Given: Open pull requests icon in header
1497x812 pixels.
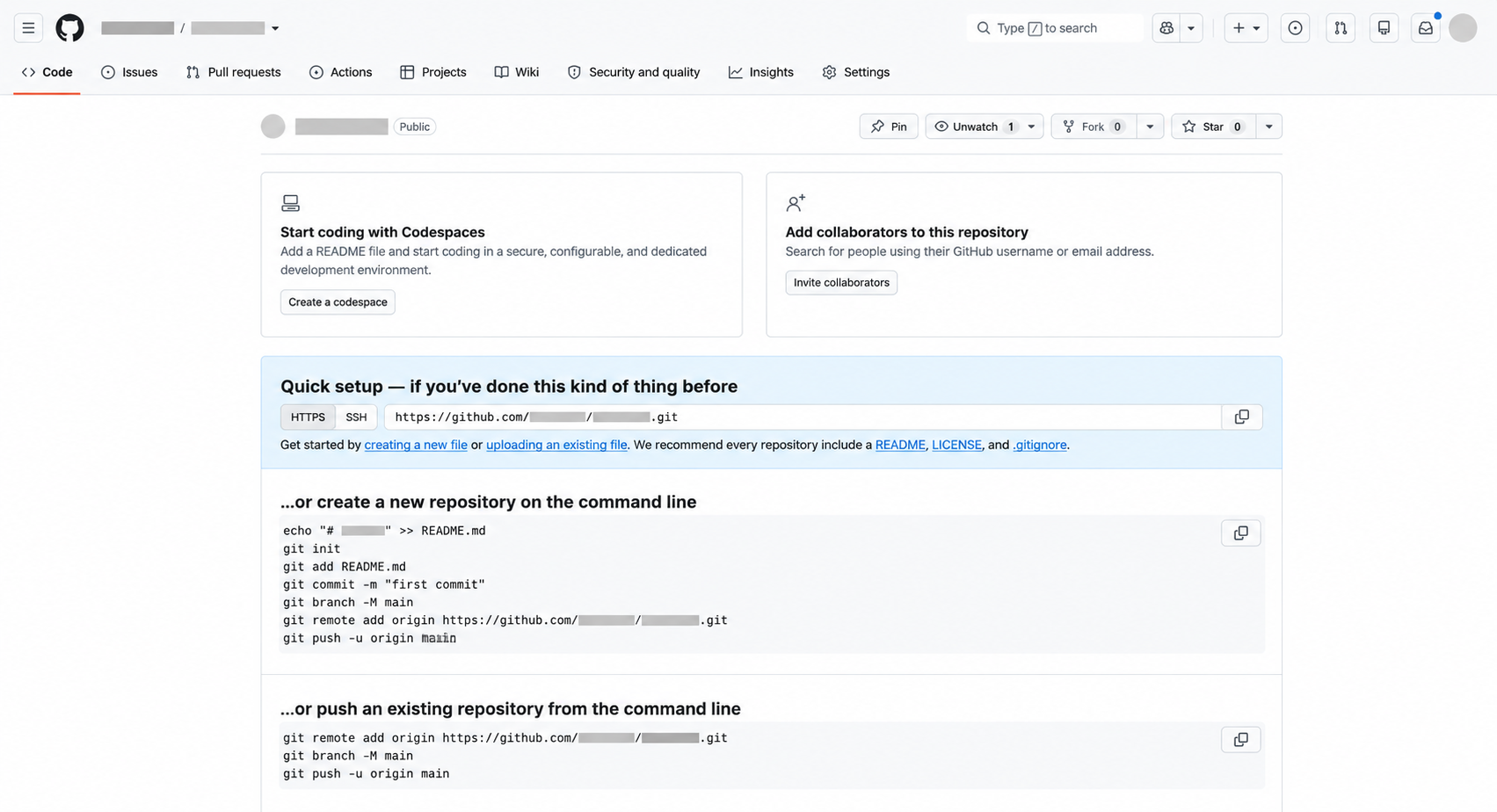Looking at the screenshot, I should point(1341,28).
